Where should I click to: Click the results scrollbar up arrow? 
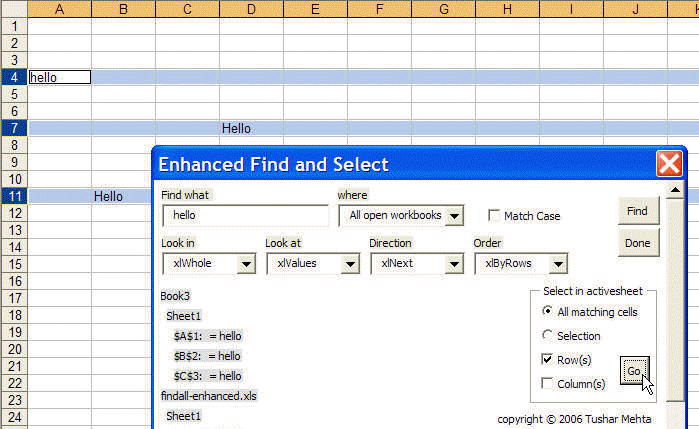pos(677,191)
